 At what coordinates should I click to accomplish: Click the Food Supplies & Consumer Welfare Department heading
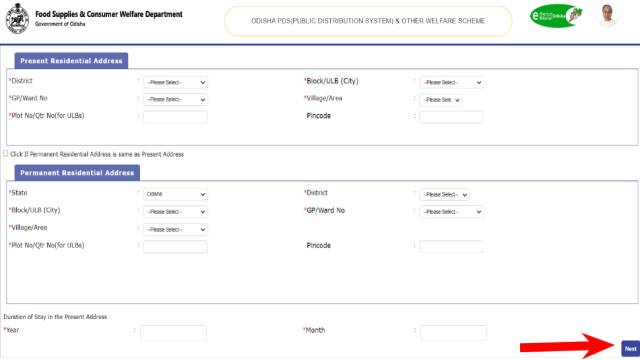(x=109, y=14)
